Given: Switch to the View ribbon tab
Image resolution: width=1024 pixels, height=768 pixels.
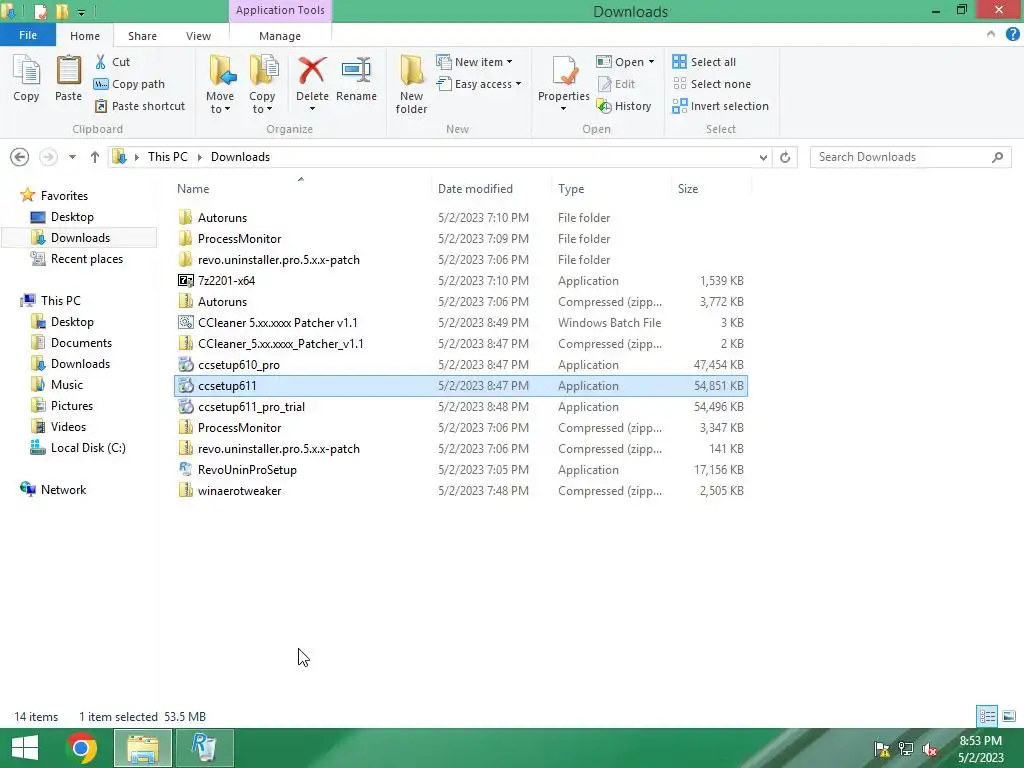Looking at the screenshot, I should (199, 36).
